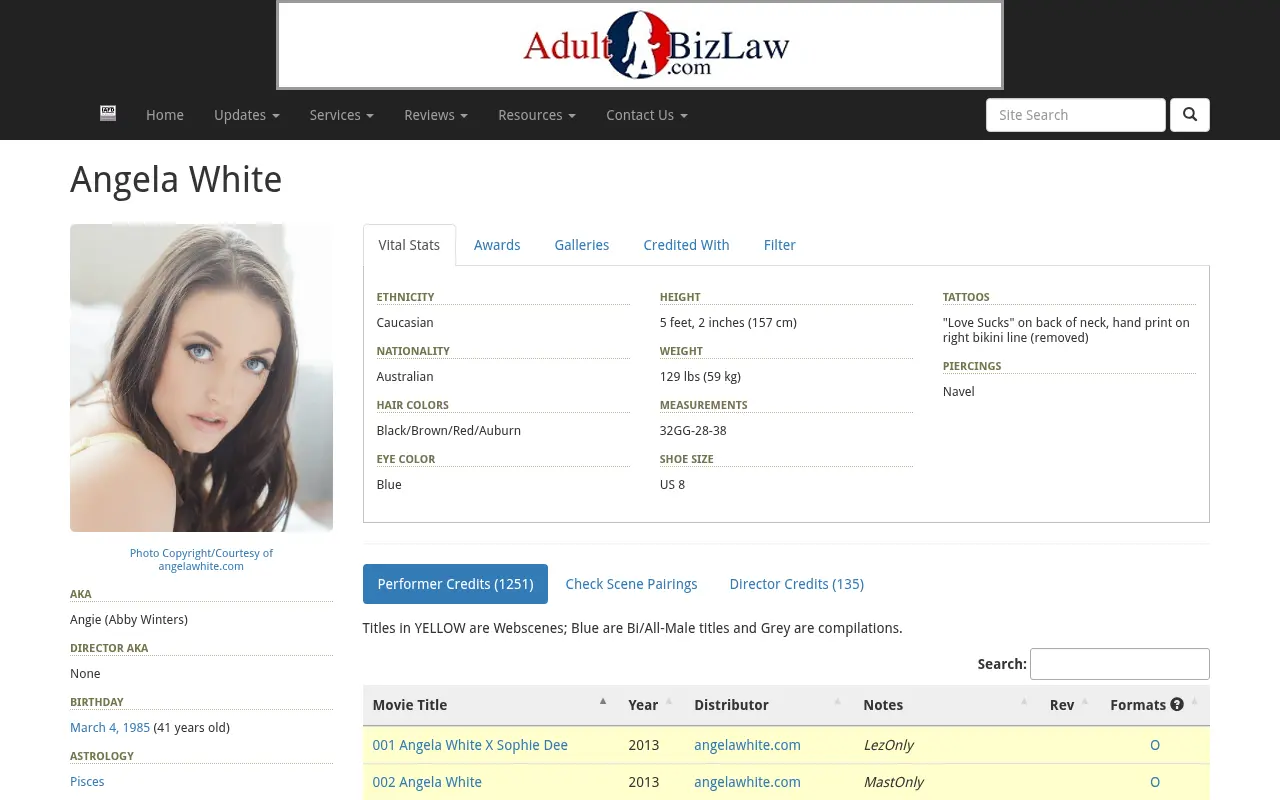
Task: Sort table by the Notes column header
Action: (x=947, y=705)
